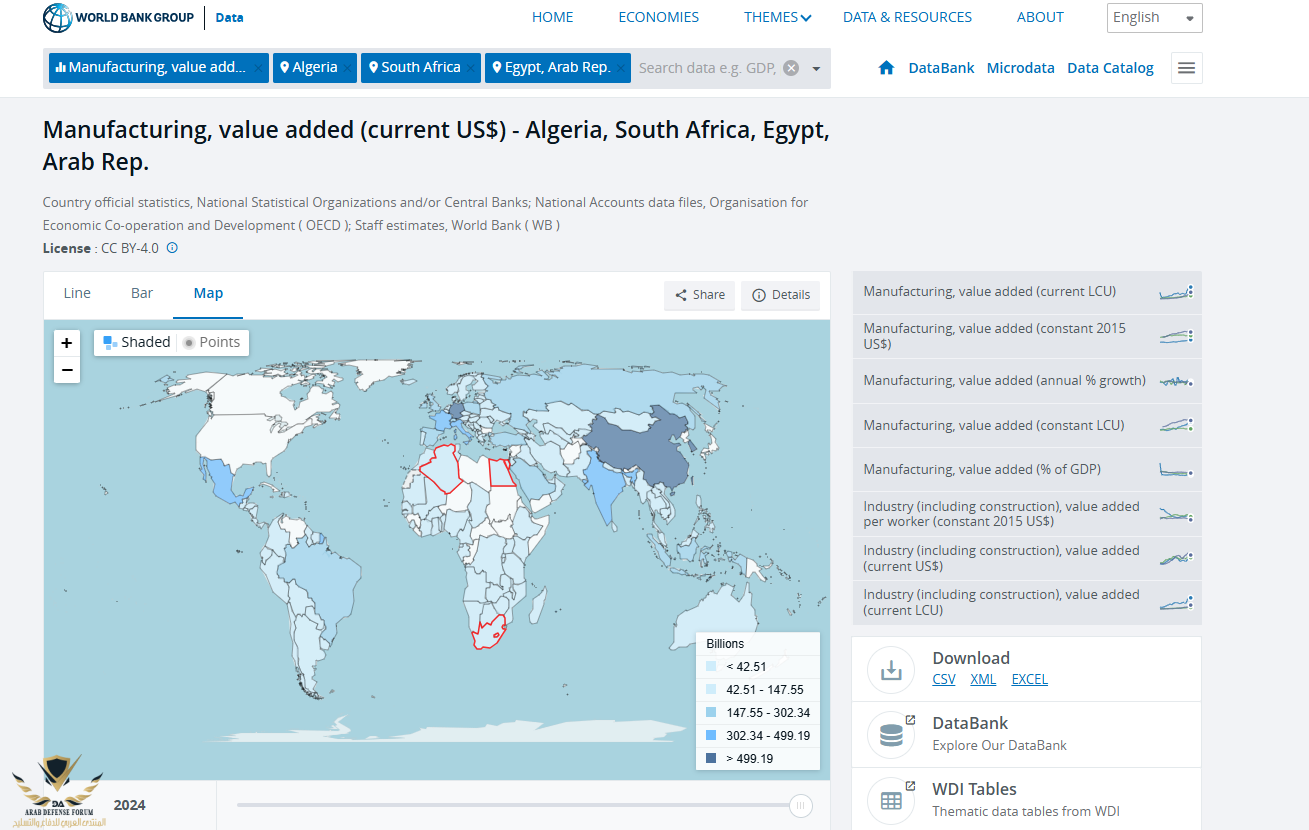Zoom out on the map

(x=67, y=370)
